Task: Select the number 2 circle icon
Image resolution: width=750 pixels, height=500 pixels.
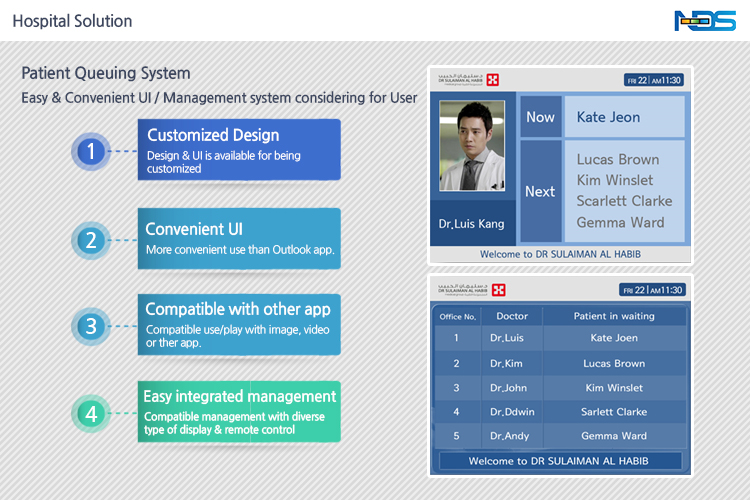Action: (91, 240)
